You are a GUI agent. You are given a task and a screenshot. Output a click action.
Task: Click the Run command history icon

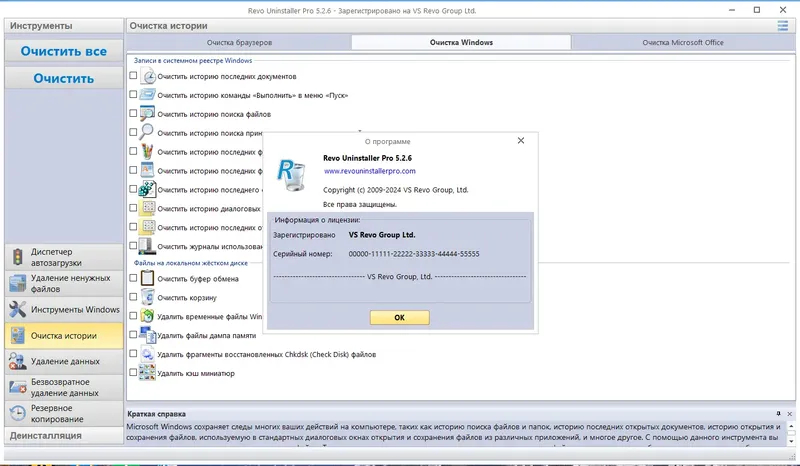147,95
